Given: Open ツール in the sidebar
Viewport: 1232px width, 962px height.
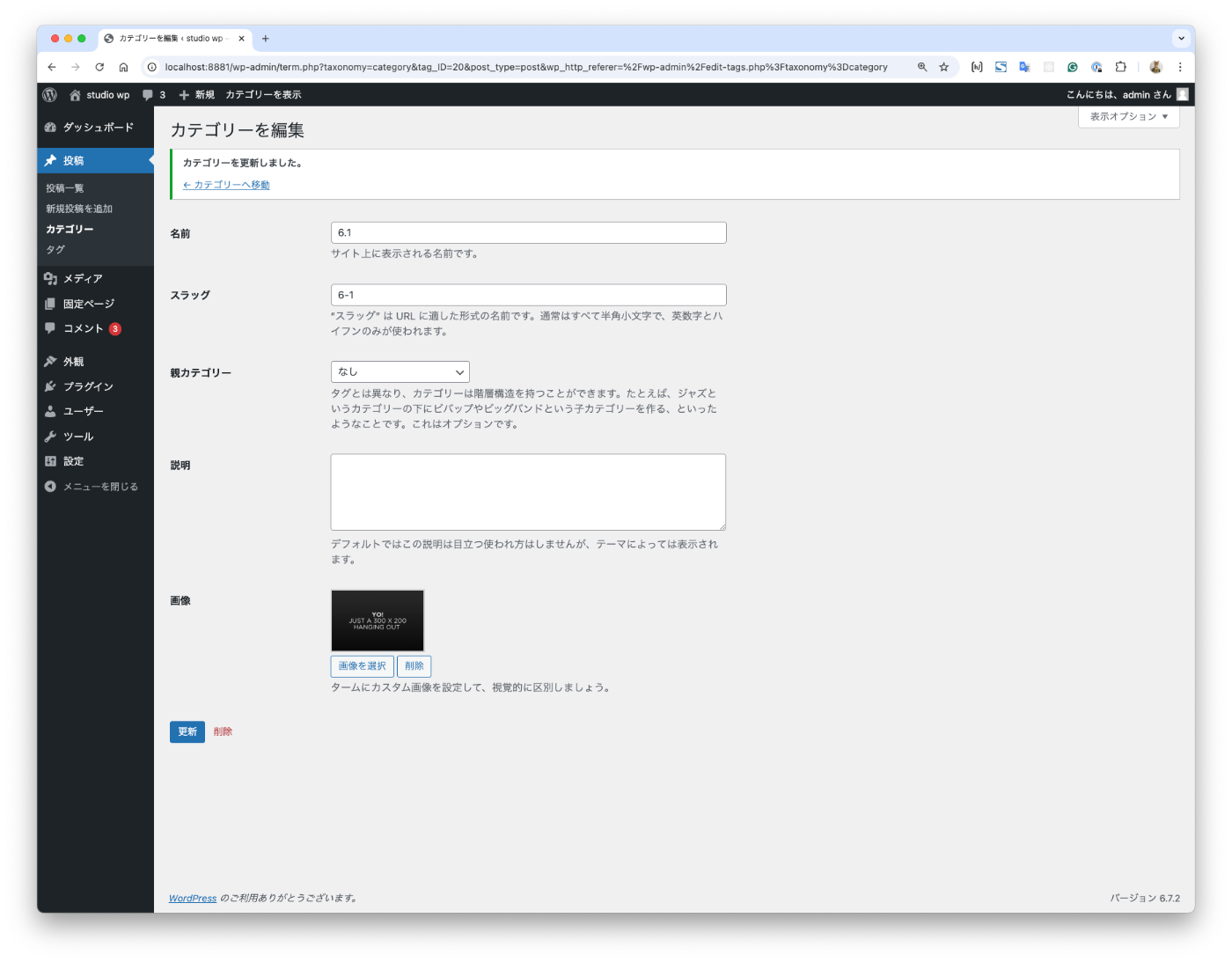Looking at the screenshot, I should point(95,437).
